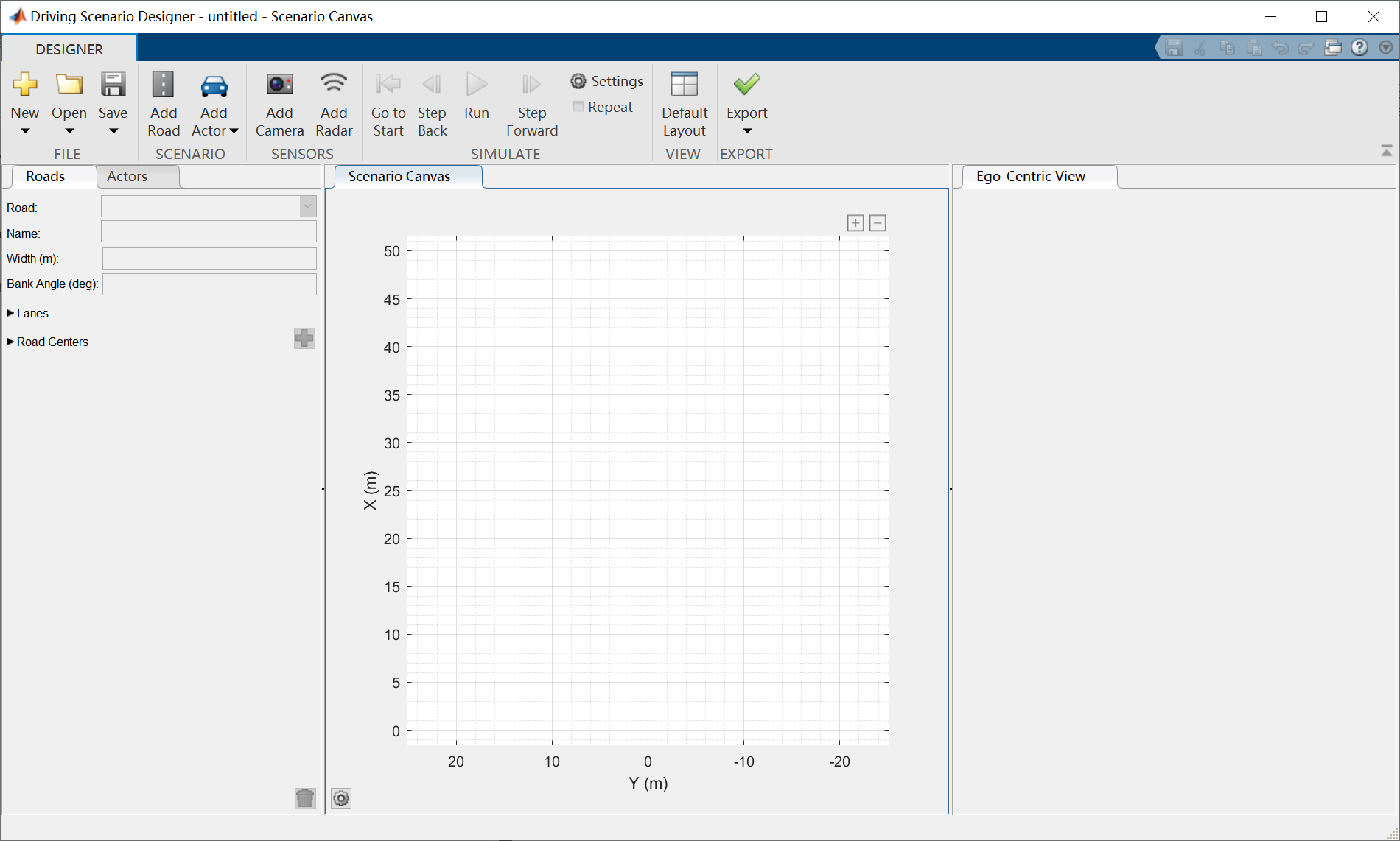The image size is (1400, 841).
Task: Open the Road selection combo box
Action: tap(209, 206)
